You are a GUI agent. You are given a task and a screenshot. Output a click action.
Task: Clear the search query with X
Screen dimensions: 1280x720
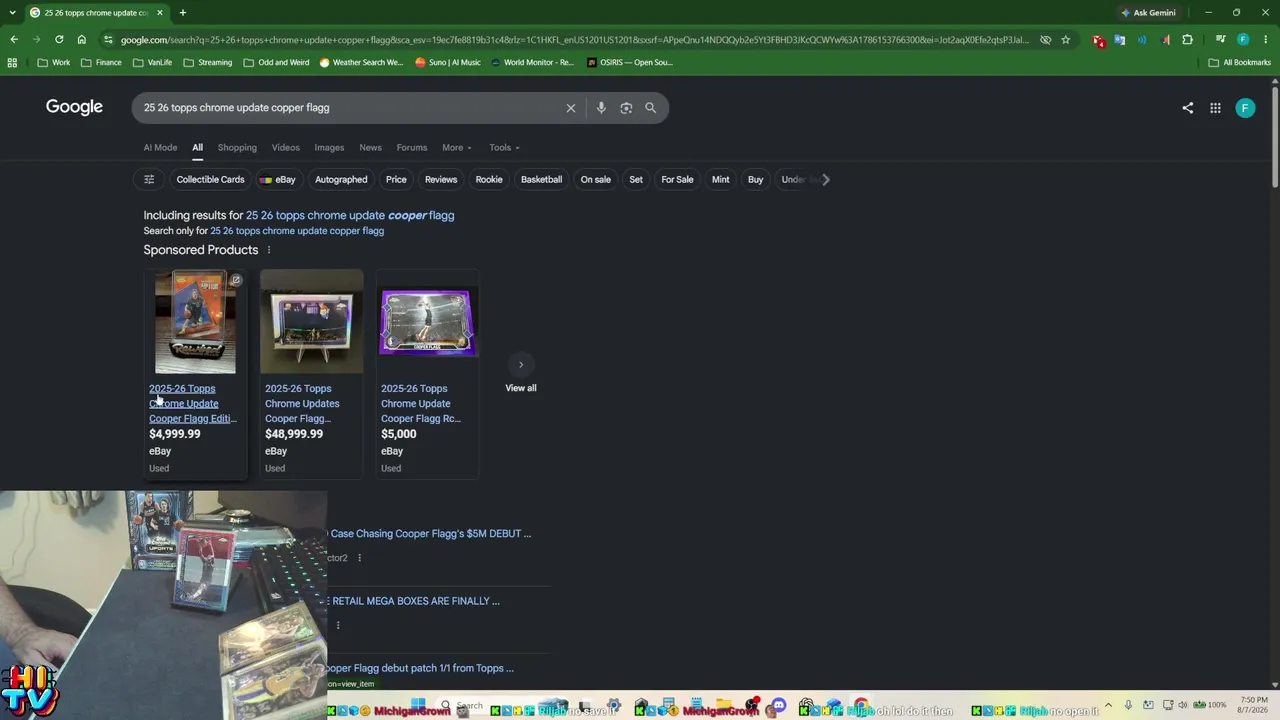[571, 108]
